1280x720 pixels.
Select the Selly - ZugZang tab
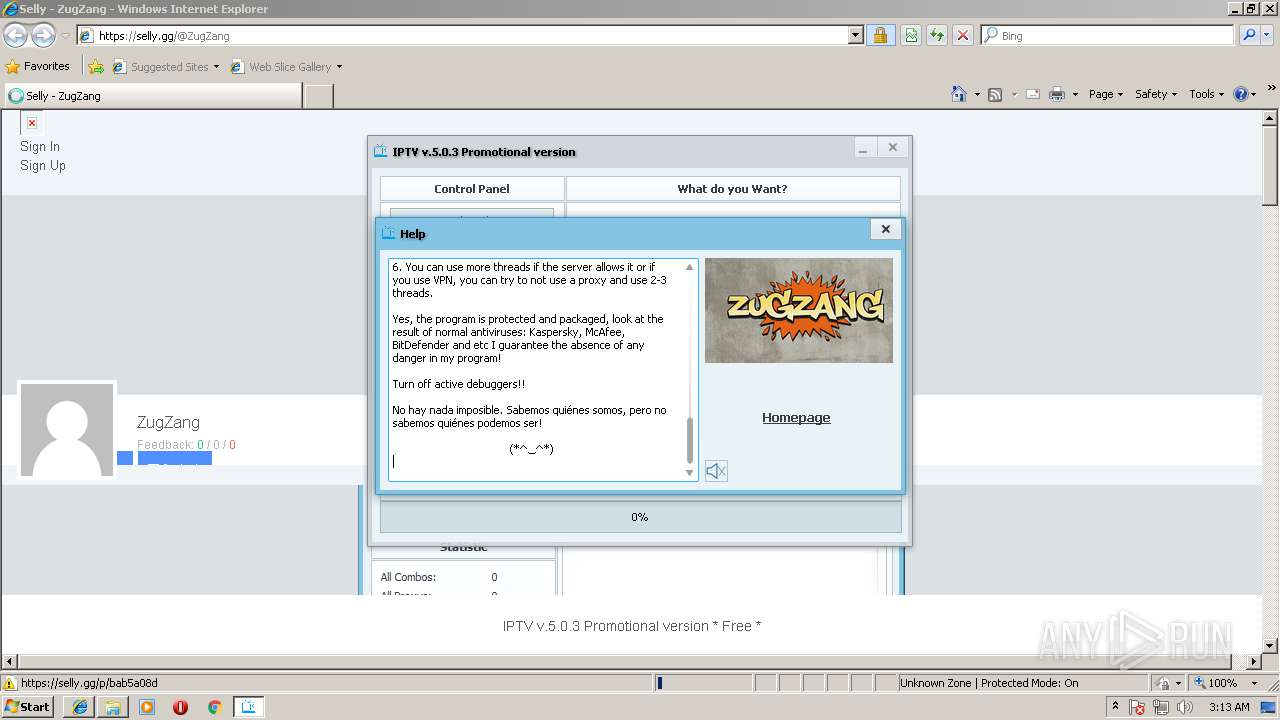pos(153,96)
